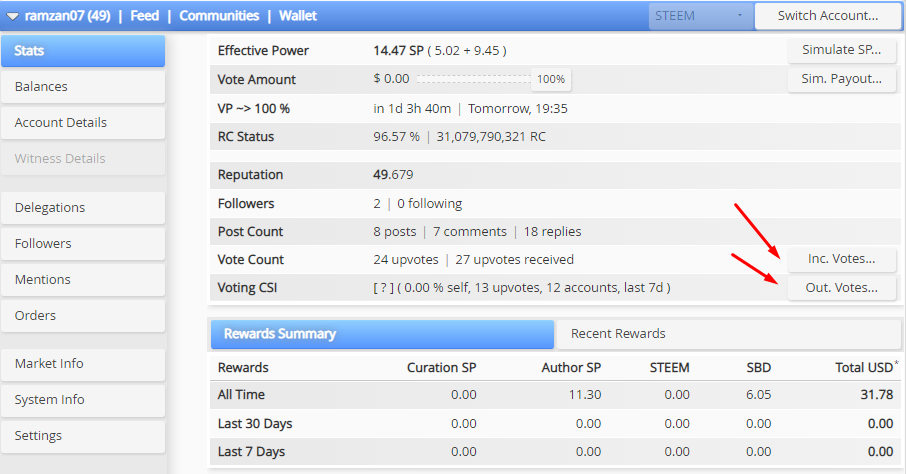Image resolution: width=906 pixels, height=474 pixels.
Task: Go to Feed in the top bar
Action: (144, 16)
